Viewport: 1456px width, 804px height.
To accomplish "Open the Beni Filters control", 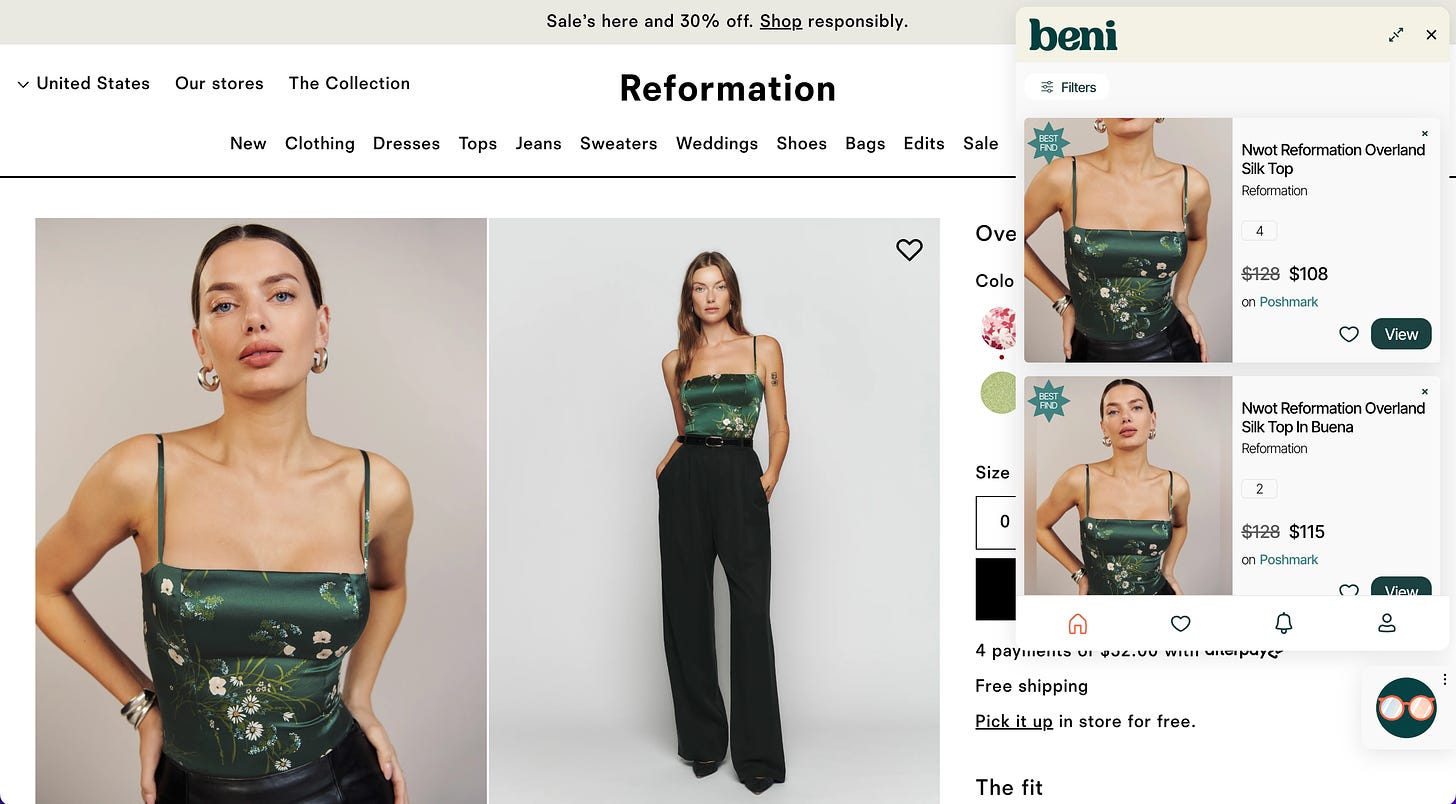I will tap(1067, 87).
